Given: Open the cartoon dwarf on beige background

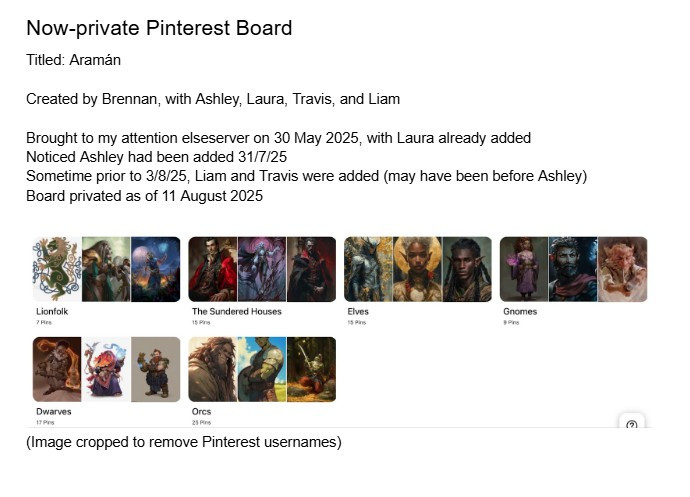Looking at the screenshot, I should [155, 369].
